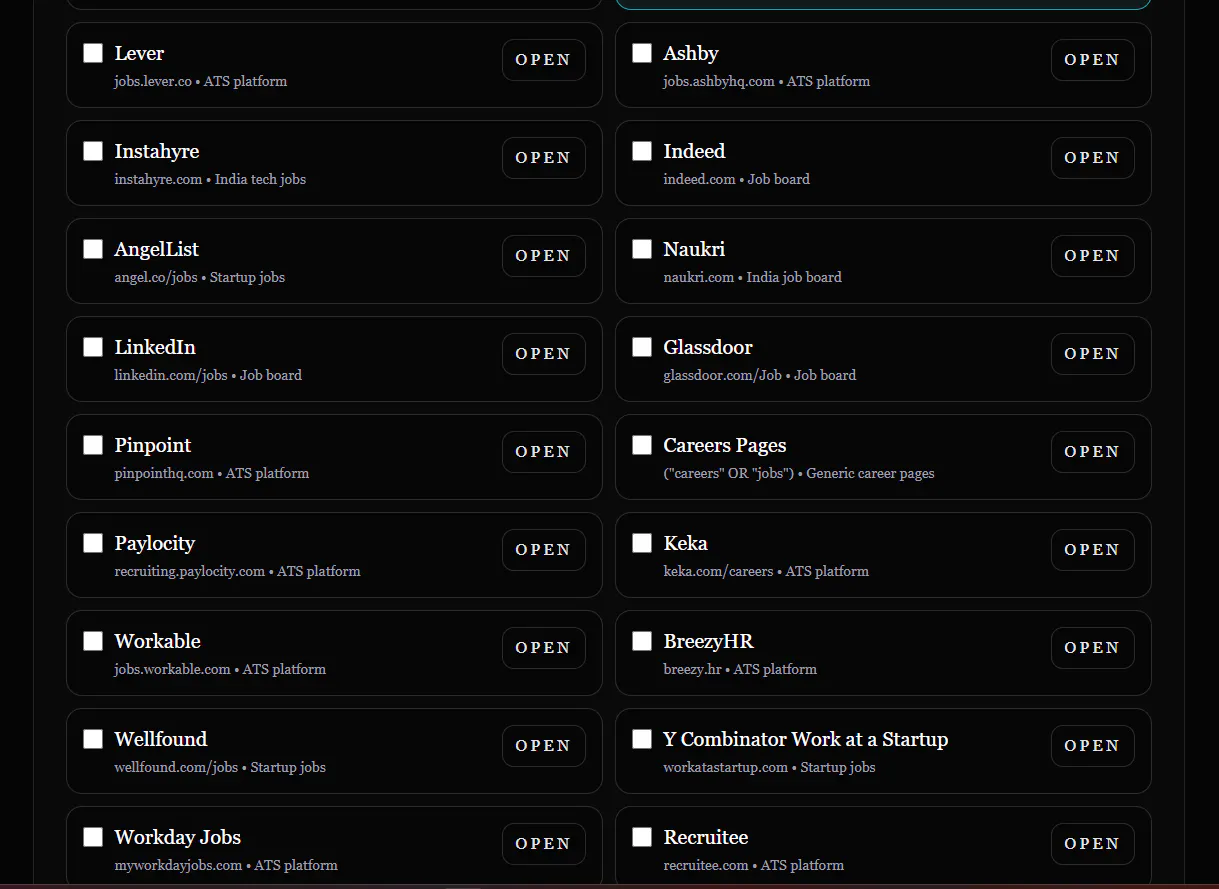Click the Indeed title text

(694, 151)
